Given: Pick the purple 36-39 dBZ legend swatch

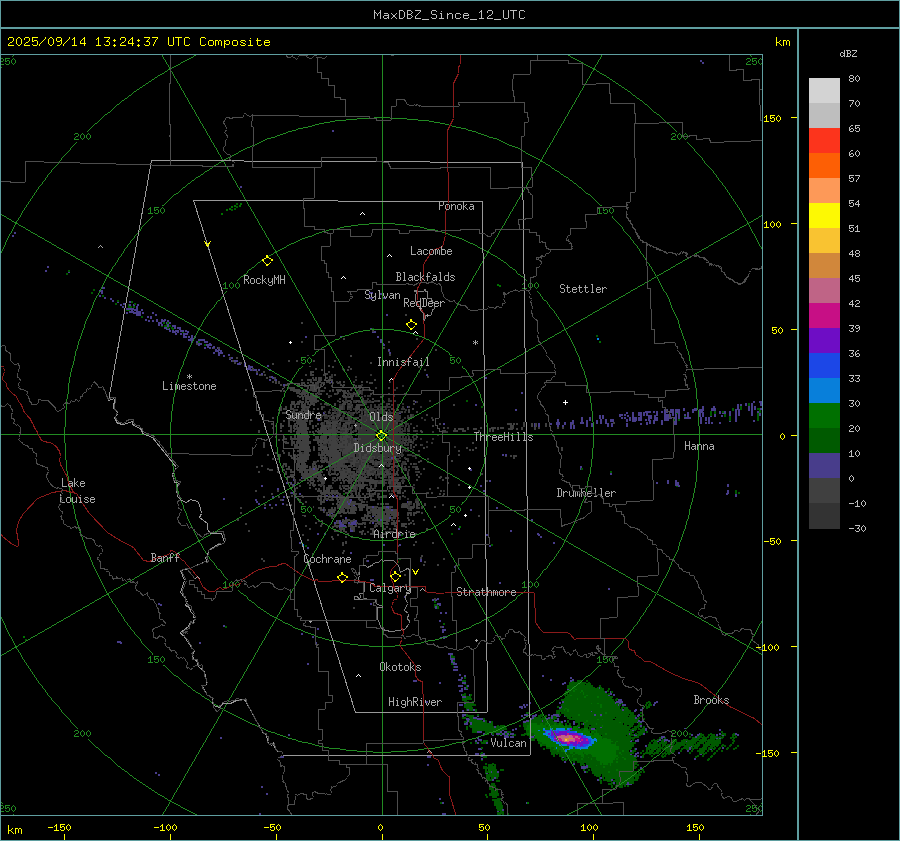Looking at the screenshot, I should [824, 340].
